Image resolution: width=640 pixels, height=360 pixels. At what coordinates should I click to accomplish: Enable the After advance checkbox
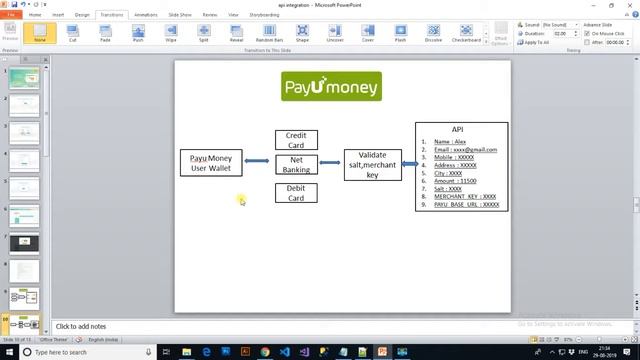pos(587,42)
